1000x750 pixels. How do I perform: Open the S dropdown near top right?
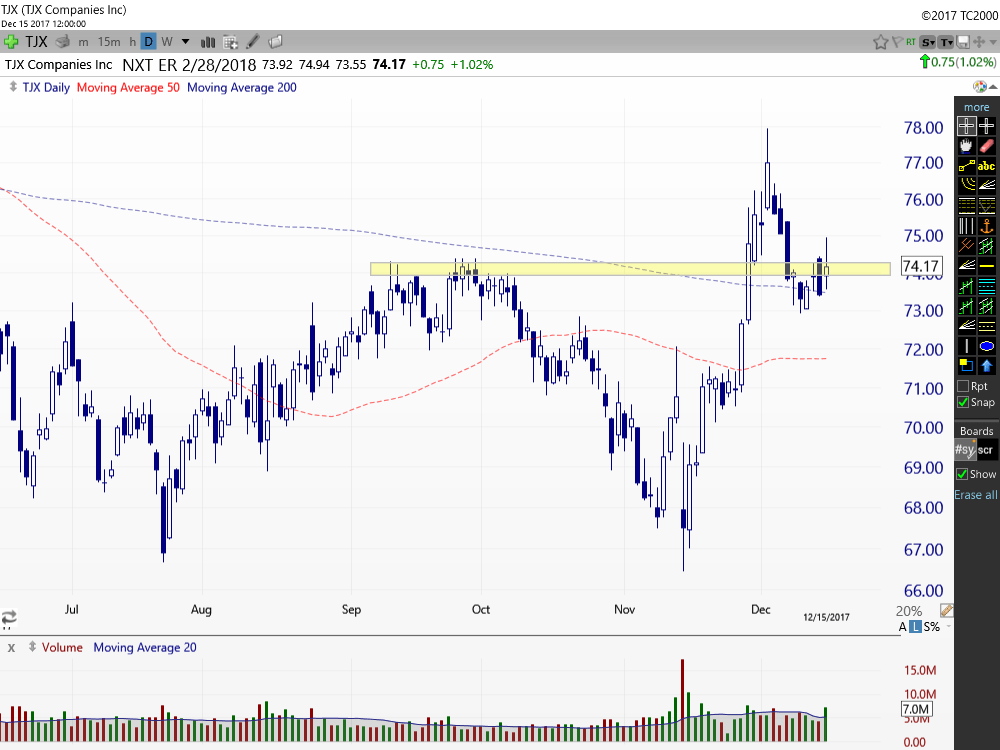point(928,43)
